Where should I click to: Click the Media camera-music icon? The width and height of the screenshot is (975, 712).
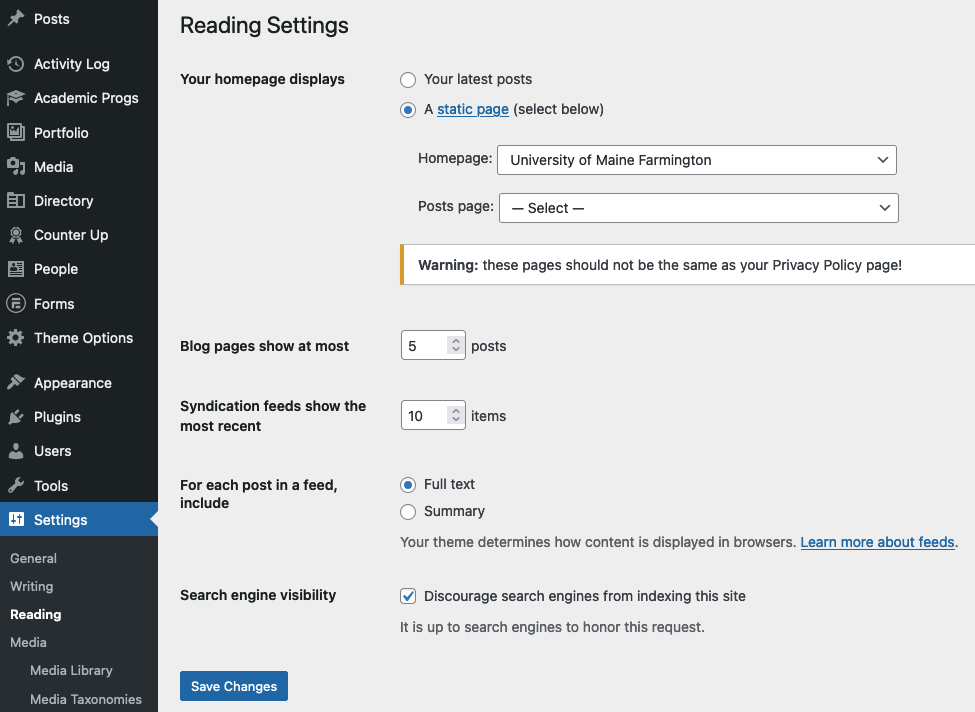(x=16, y=166)
